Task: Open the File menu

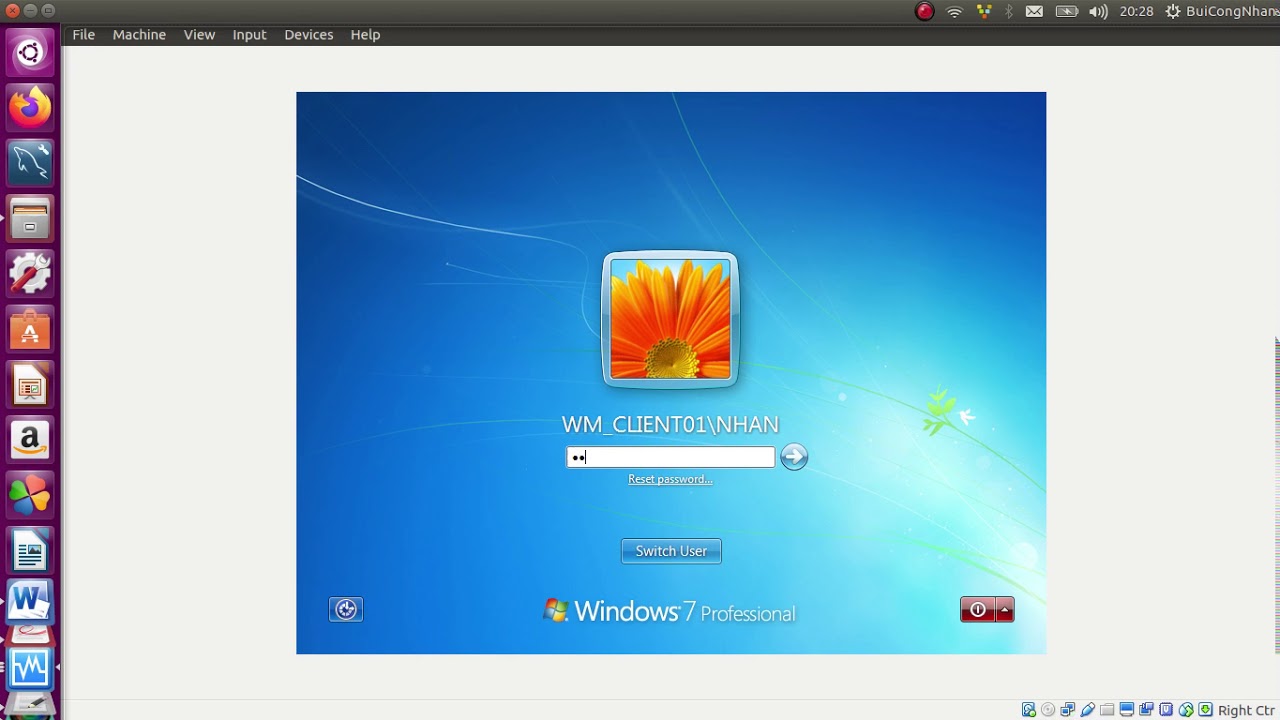Action: (84, 34)
